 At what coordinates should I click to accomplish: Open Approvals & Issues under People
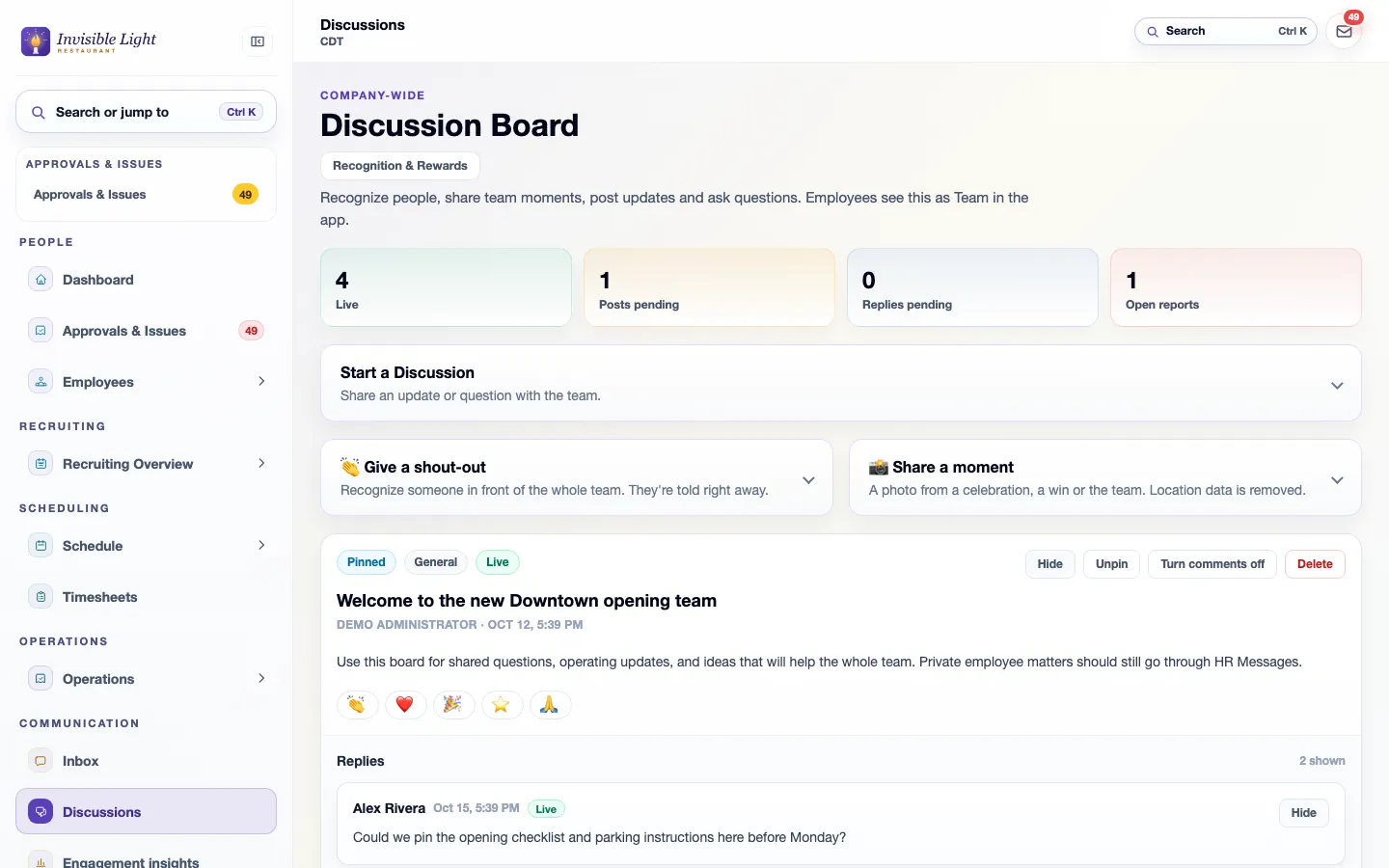coord(146,331)
